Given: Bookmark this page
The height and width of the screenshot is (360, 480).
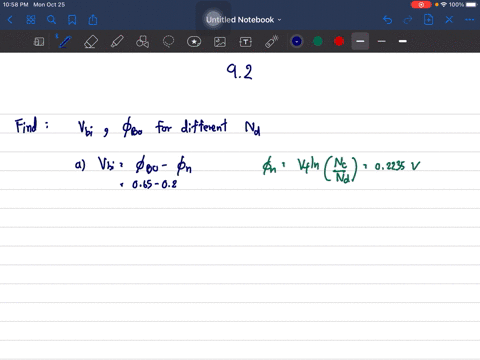Looking at the screenshot, I should click(x=72, y=20).
